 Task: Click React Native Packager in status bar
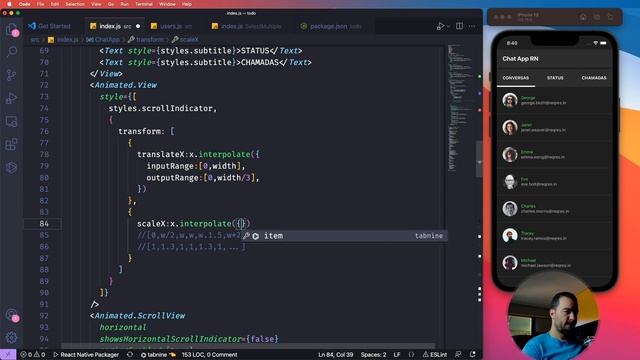pyautogui.click(x=86, y=354)
